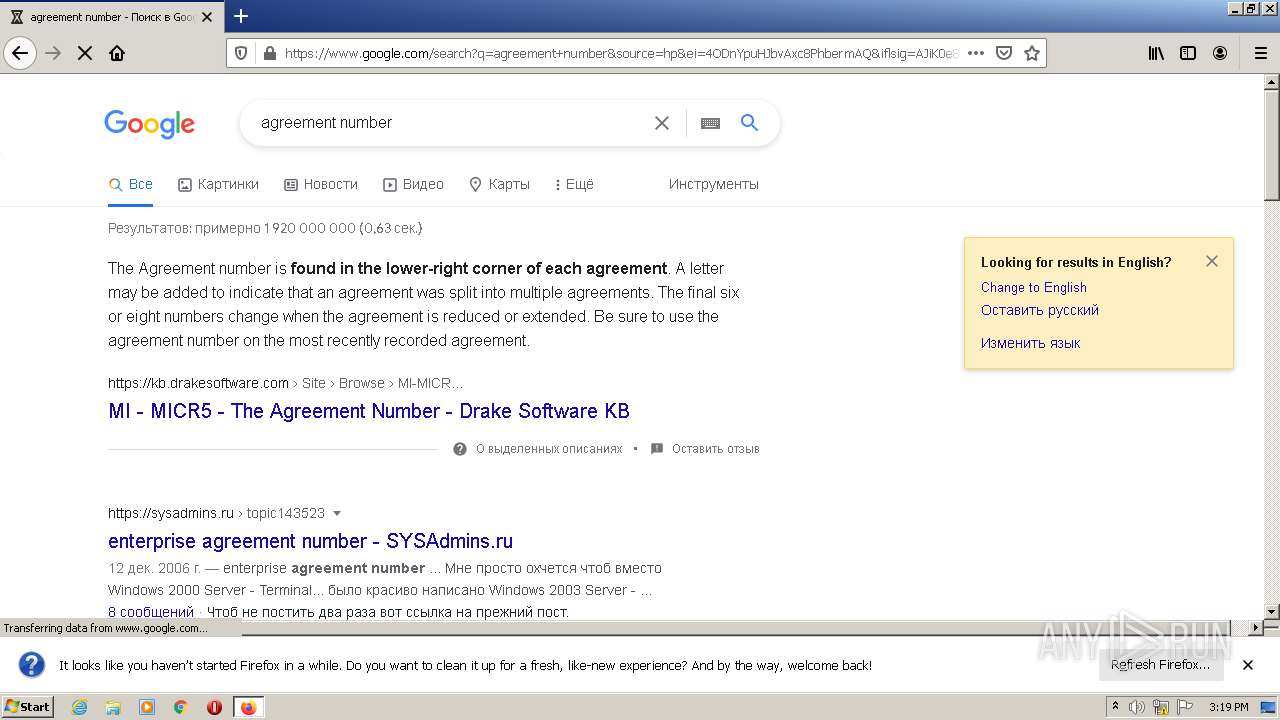
Task: Submit search with magnifier icon
Action: [x=749, y=122]
